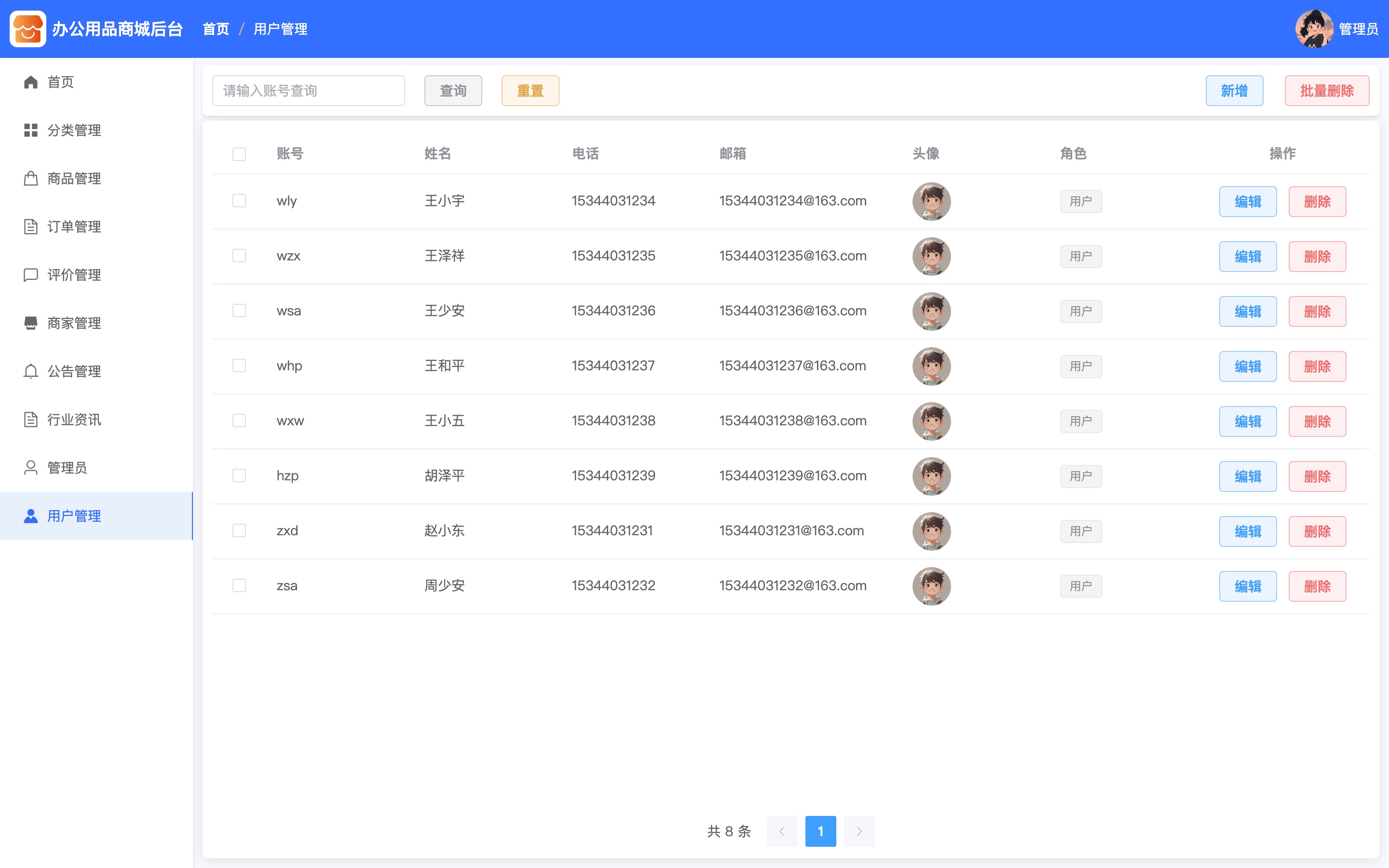Open the 管理员 account dropdown label
Image resolution: width=1389 pixels, height=868 pixels.
click(1359, 29)
